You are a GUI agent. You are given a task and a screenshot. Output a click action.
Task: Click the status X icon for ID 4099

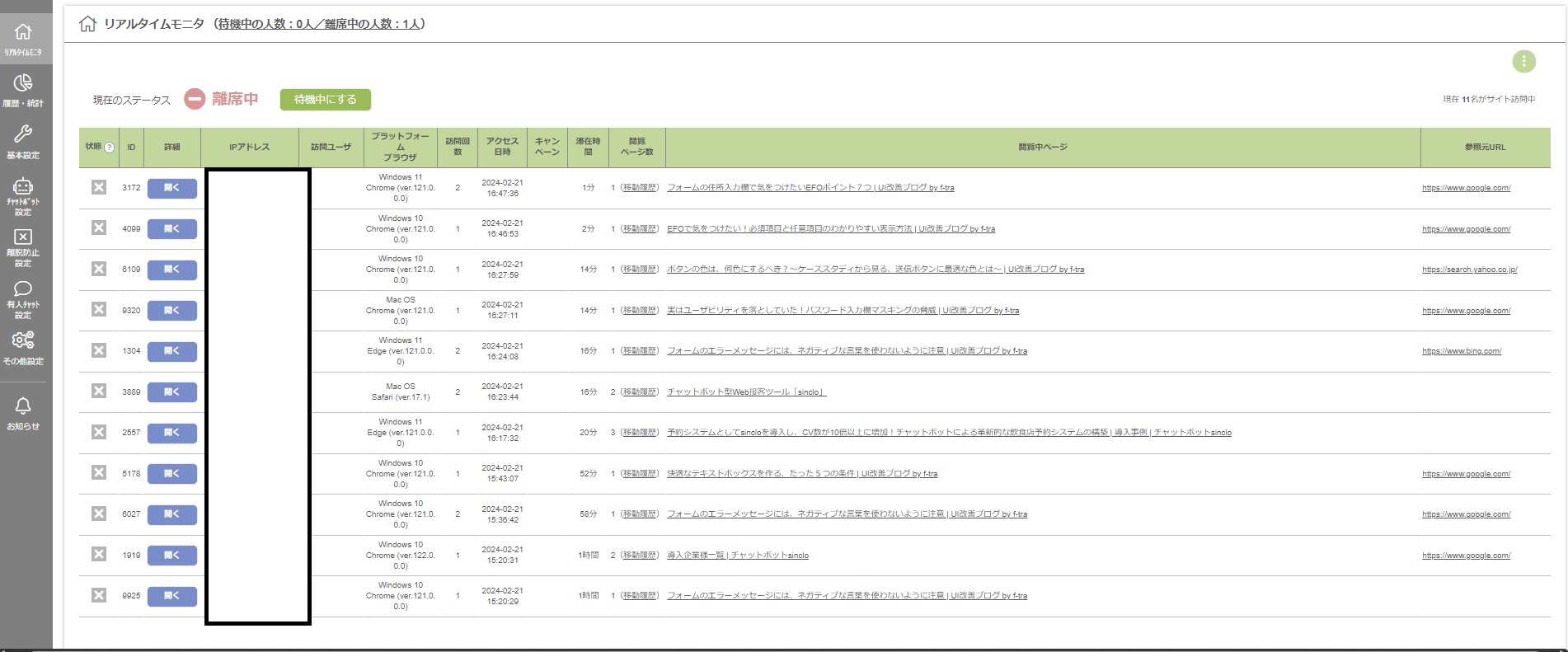click(x=99, y=227)
